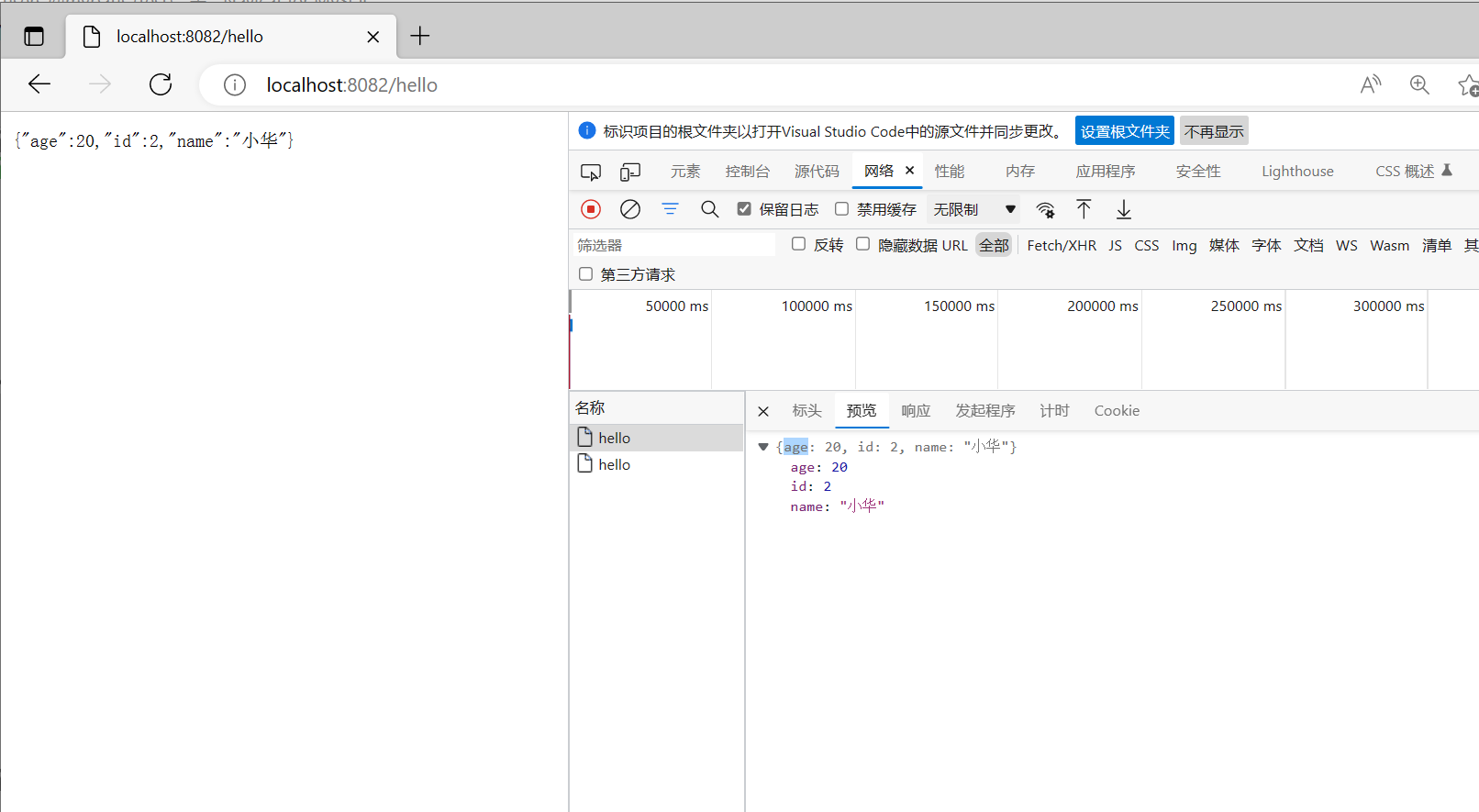Filter requests by Wasm
This screenshot has height=812, width=1479.
pyautogui.click(x=1390, y=245)
